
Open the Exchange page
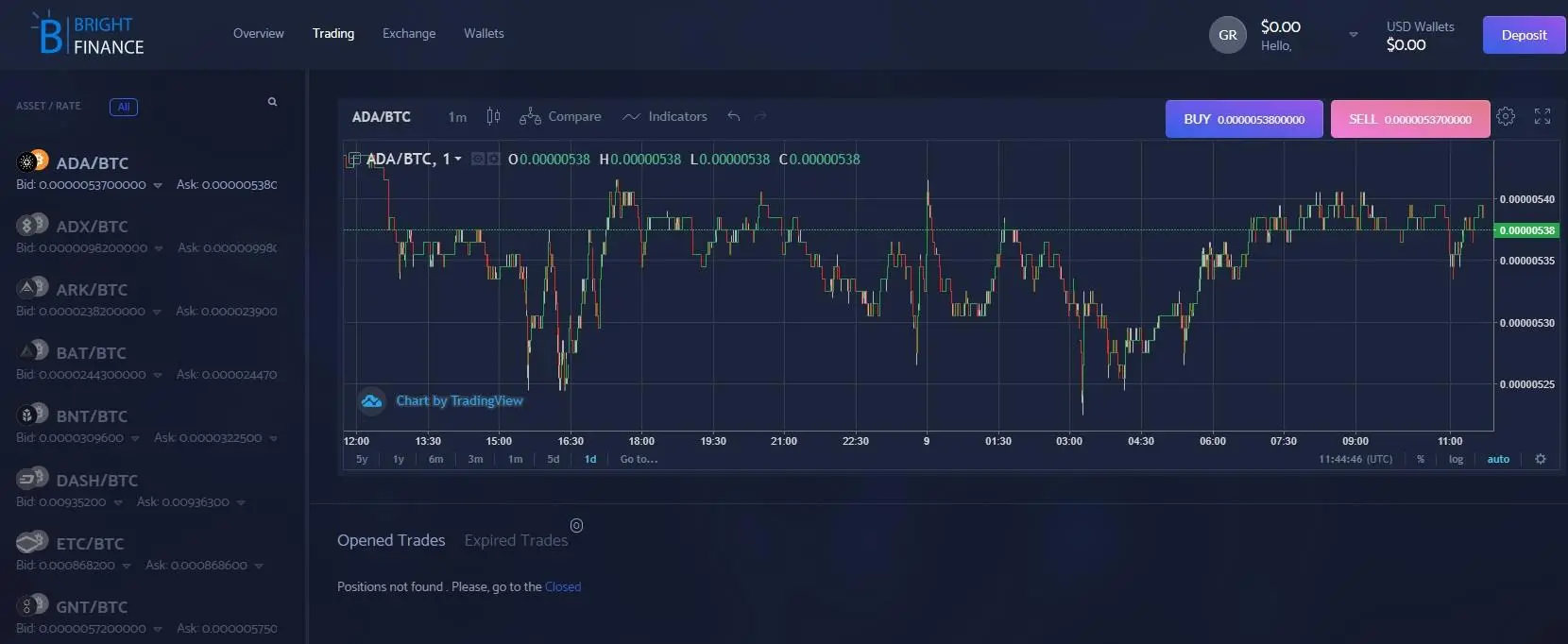tap(409, 33)
